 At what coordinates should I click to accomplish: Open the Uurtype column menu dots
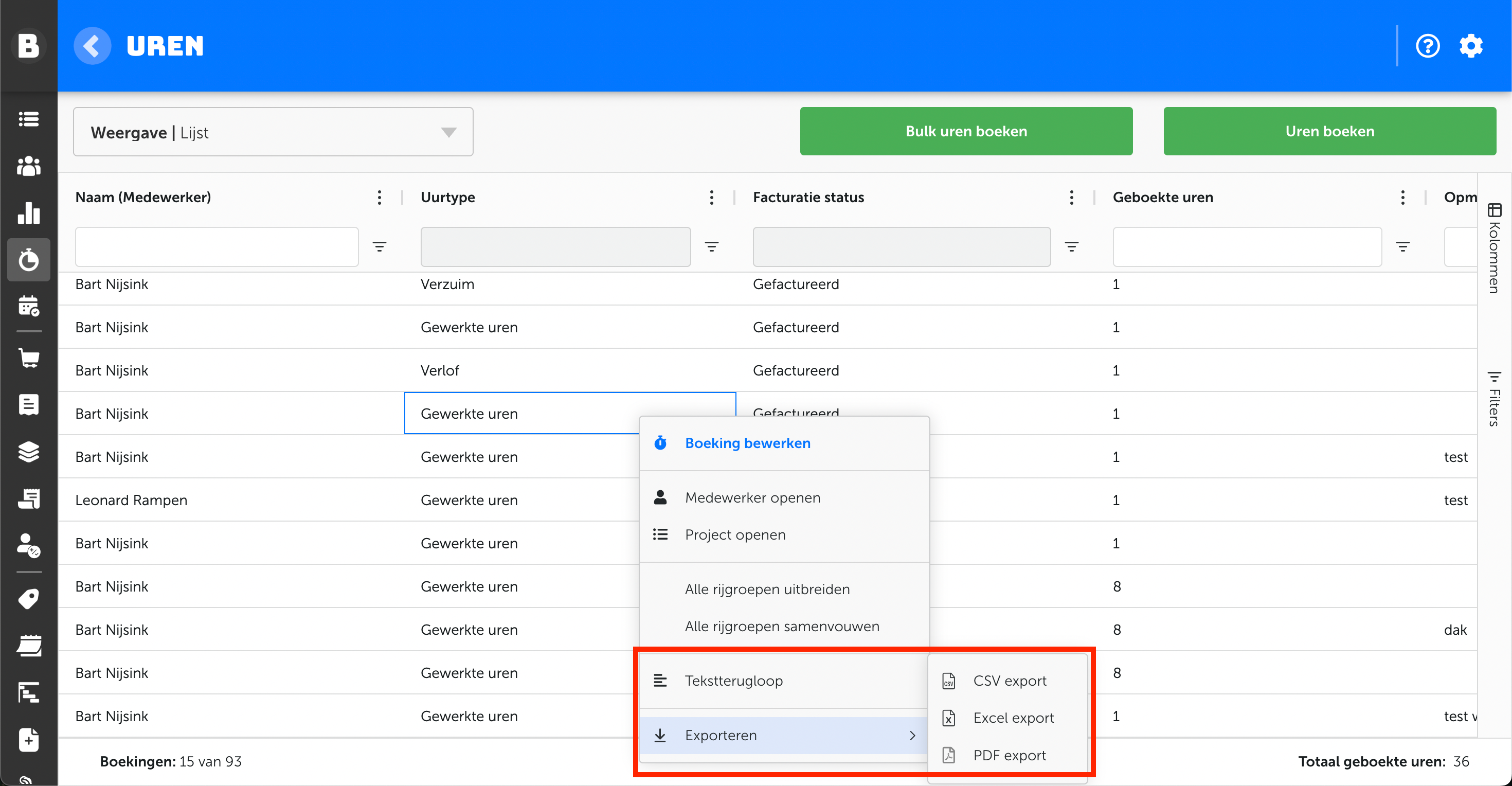tap(712, 197)
